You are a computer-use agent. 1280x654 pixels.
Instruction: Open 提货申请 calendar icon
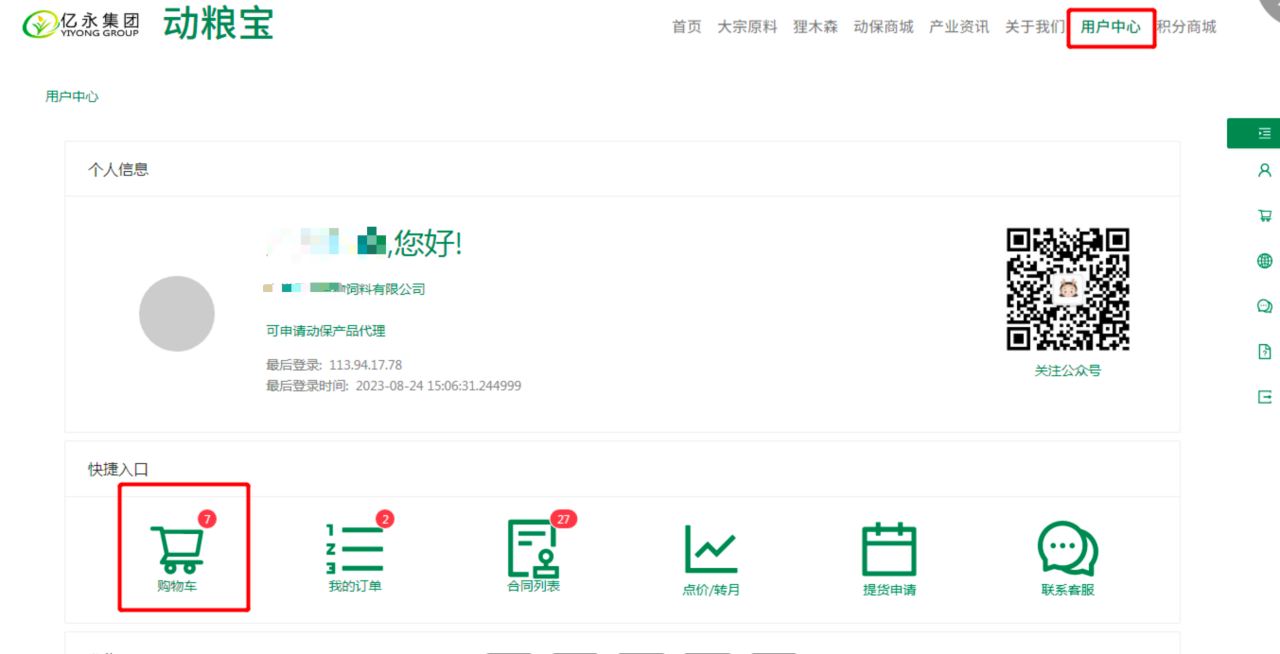889,550
